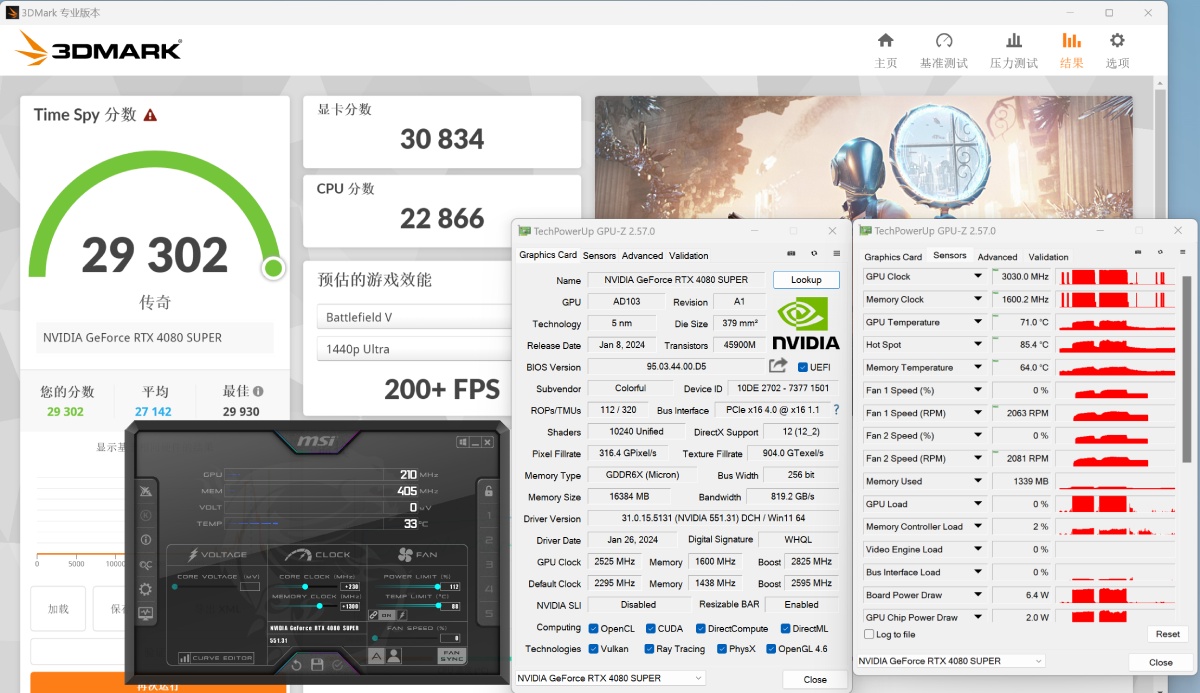
Task: Expand the GPU Temperature sensor dropdown
Action: [x=978, y=322]
